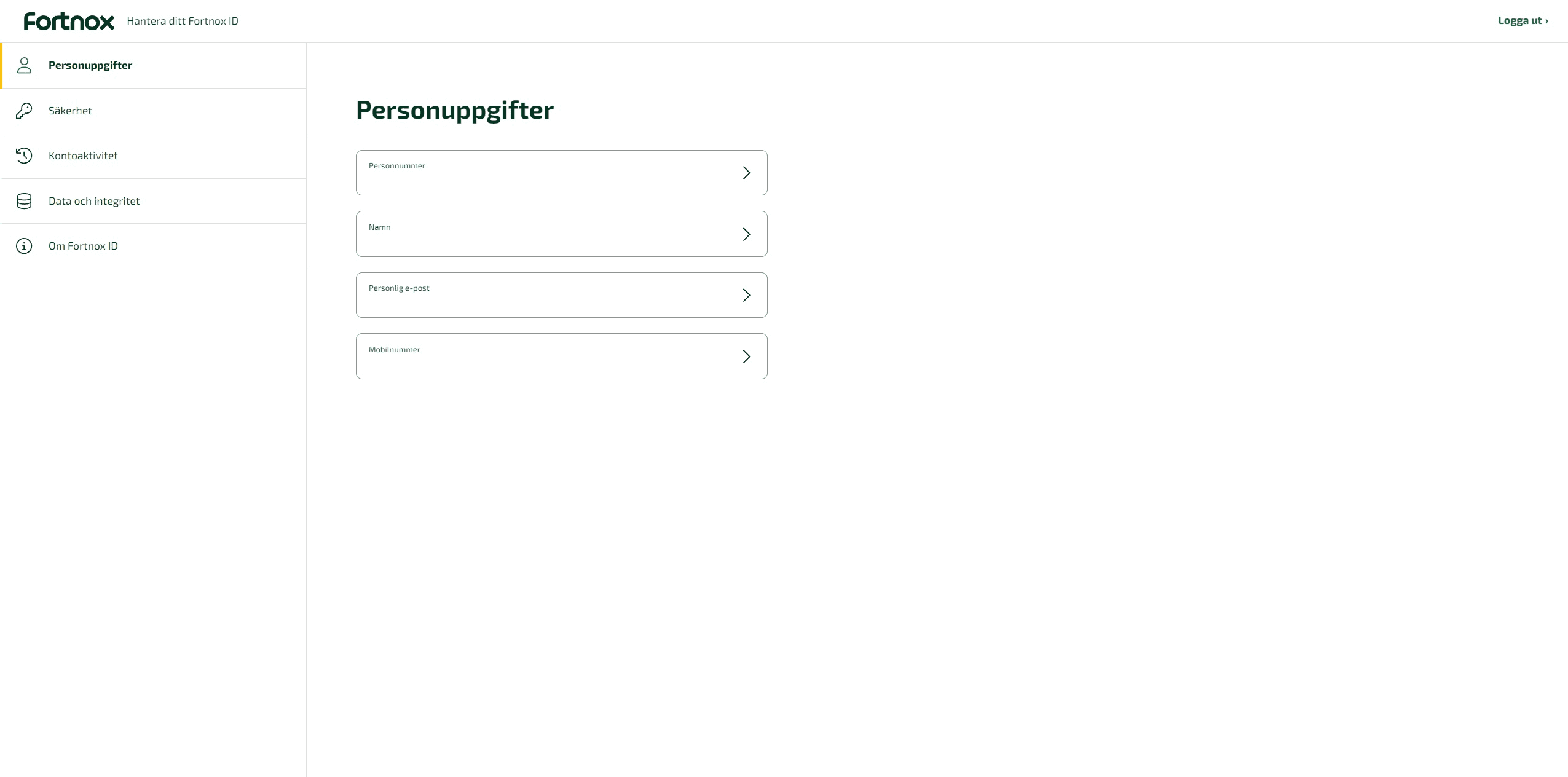Open the Personnummer field card
Screen dimensions: 1568x777
point(561,173)
